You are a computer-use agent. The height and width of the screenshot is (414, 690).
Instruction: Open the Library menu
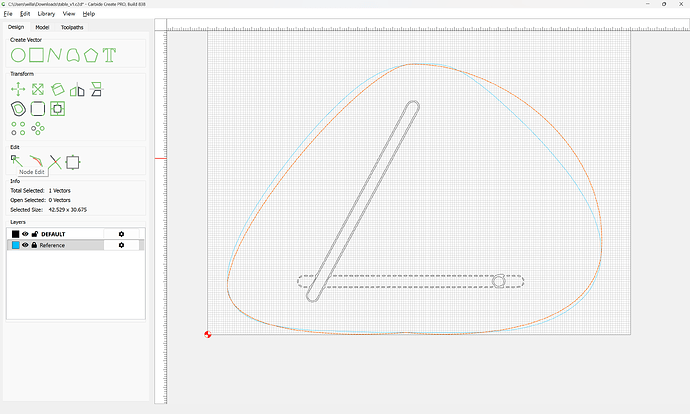click(x=46, y=14)
